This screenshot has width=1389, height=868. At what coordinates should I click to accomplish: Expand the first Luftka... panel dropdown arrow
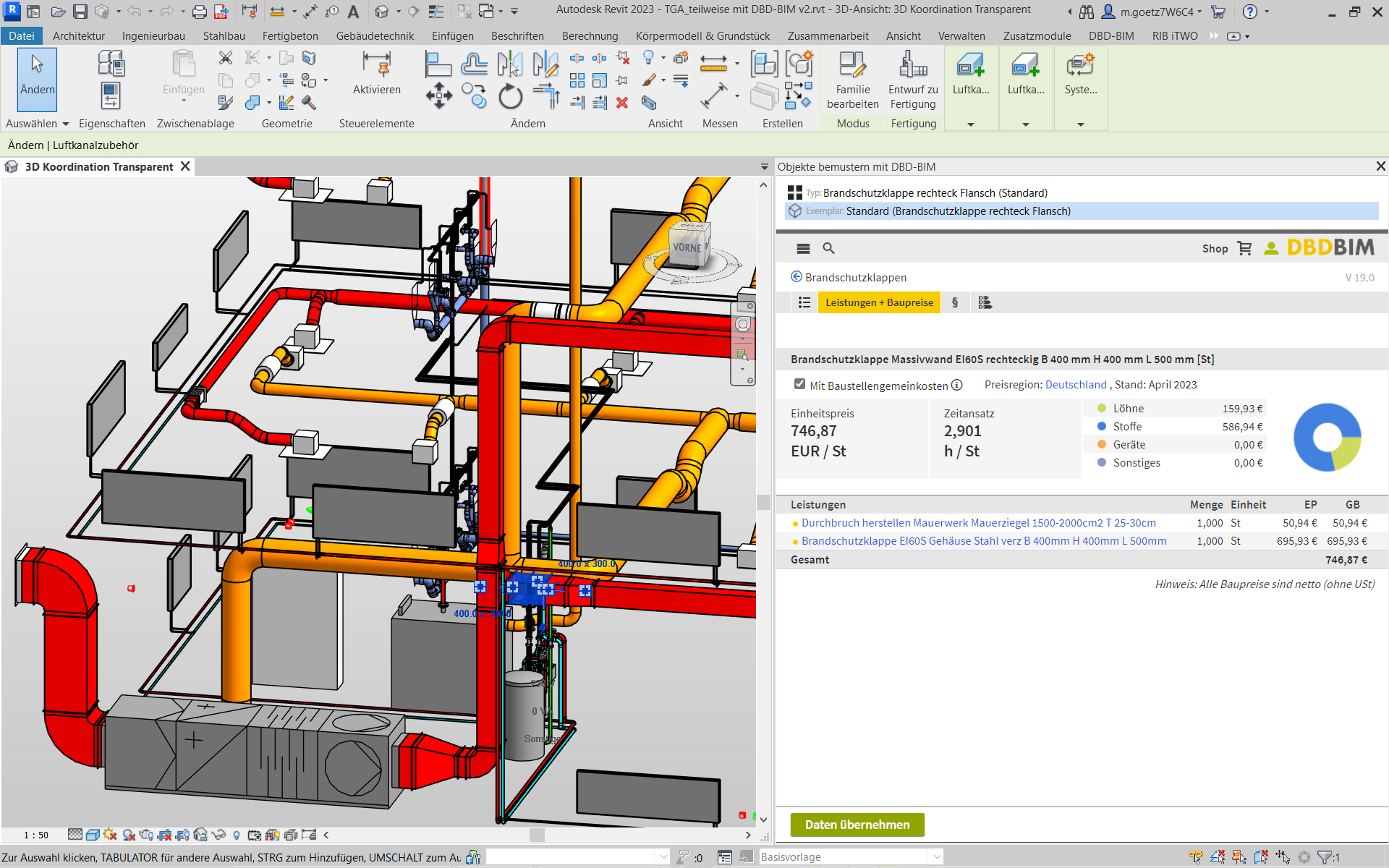971,124
